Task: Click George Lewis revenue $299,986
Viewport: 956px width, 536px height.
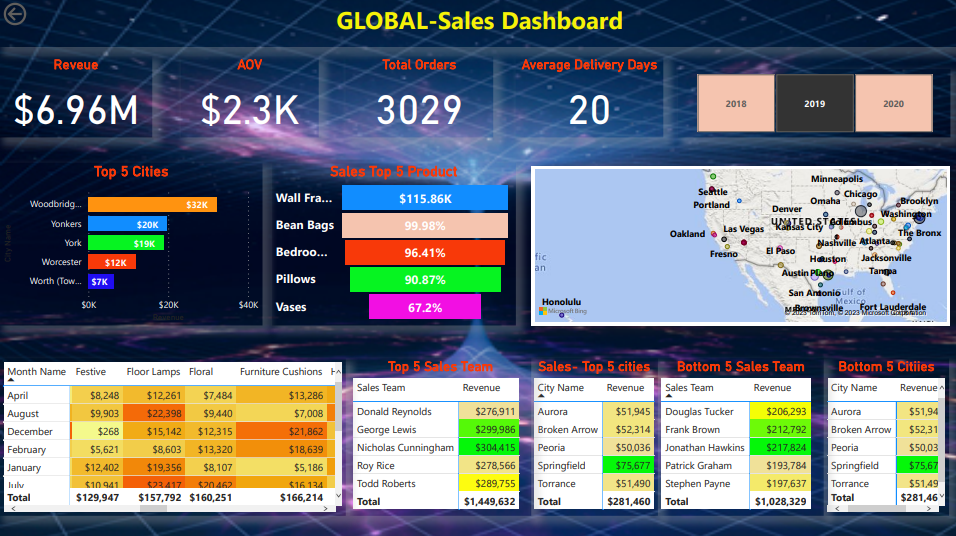Action: pyautogui.click(x=489, y=429)
